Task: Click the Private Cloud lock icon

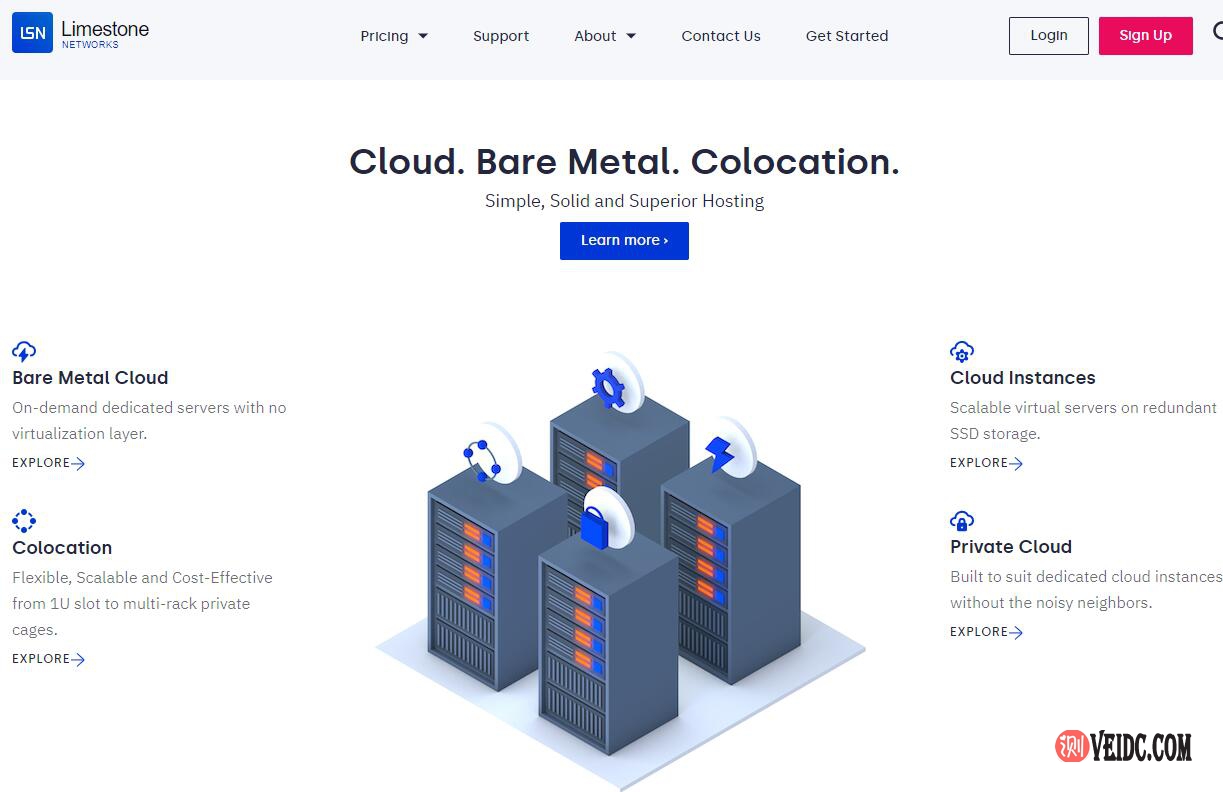Action: coord(962,521)
